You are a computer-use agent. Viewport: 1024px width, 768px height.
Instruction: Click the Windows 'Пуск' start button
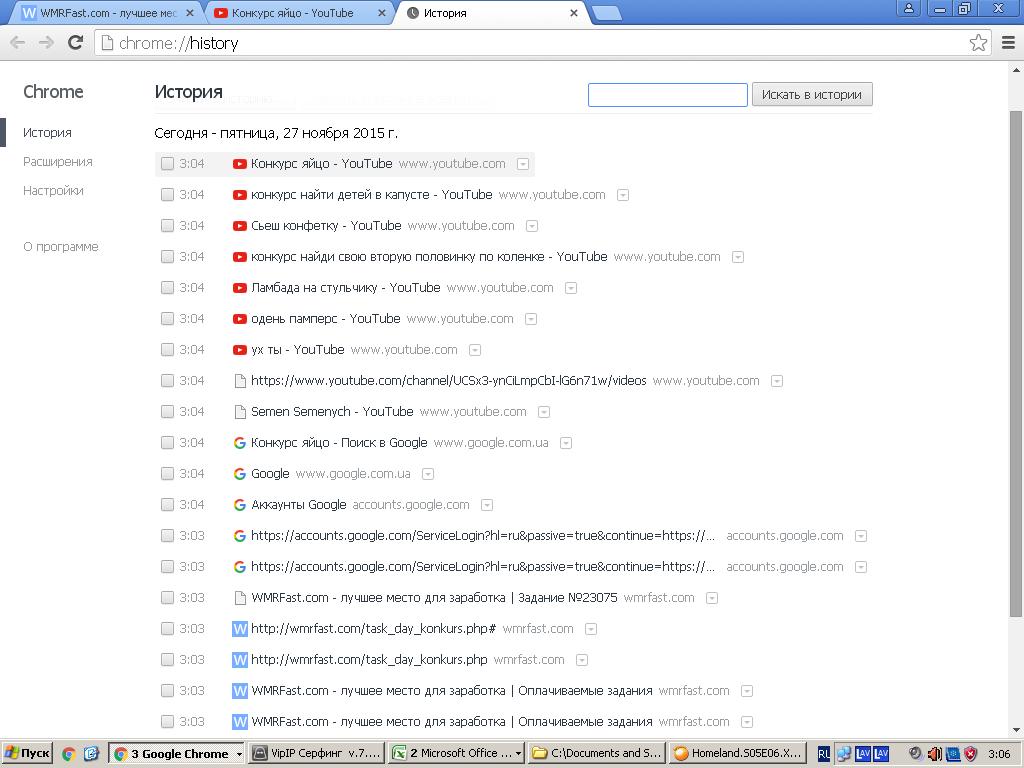[27, 754]
